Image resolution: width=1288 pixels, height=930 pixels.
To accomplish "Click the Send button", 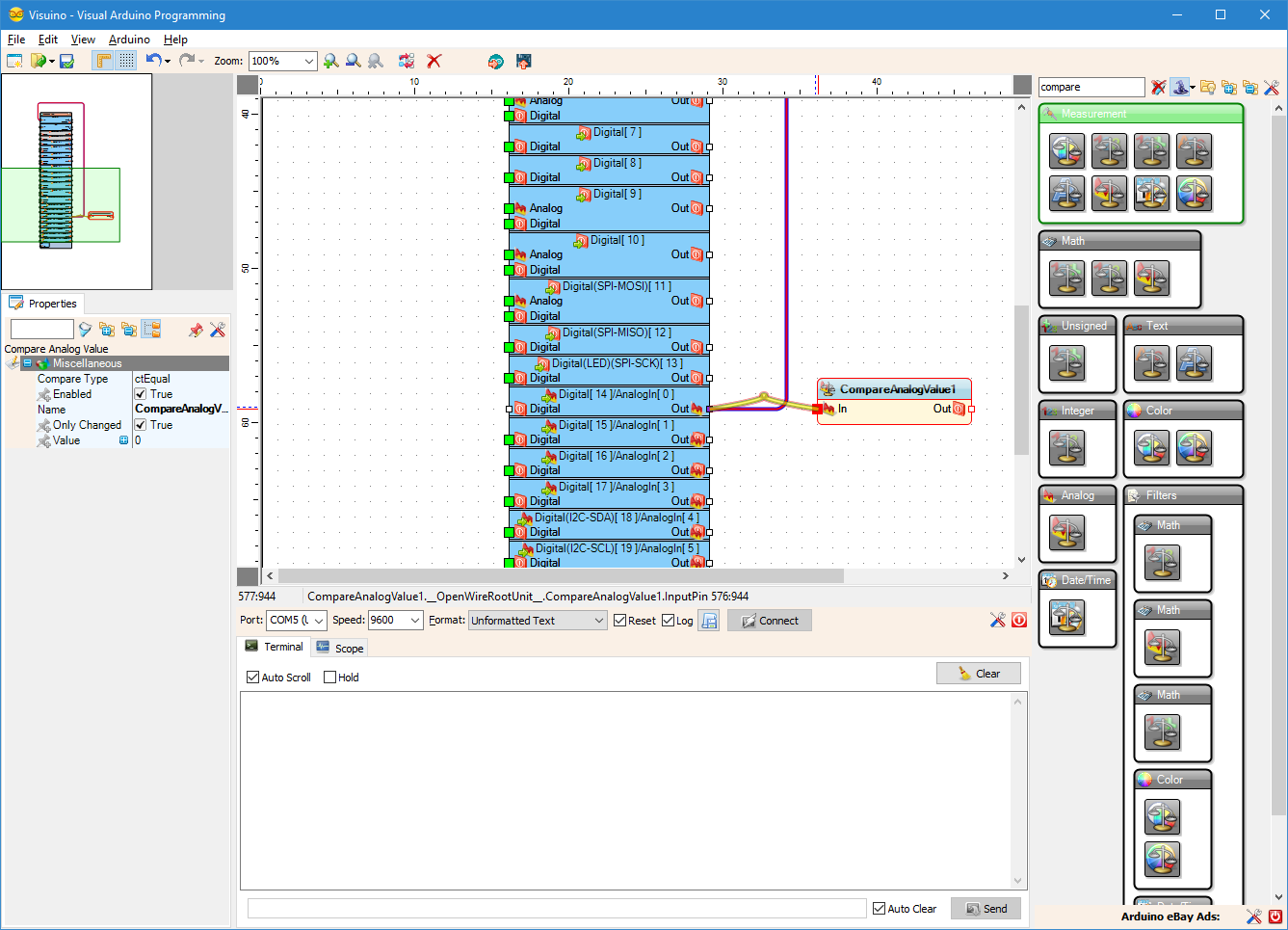I will (x=986, y=909).
